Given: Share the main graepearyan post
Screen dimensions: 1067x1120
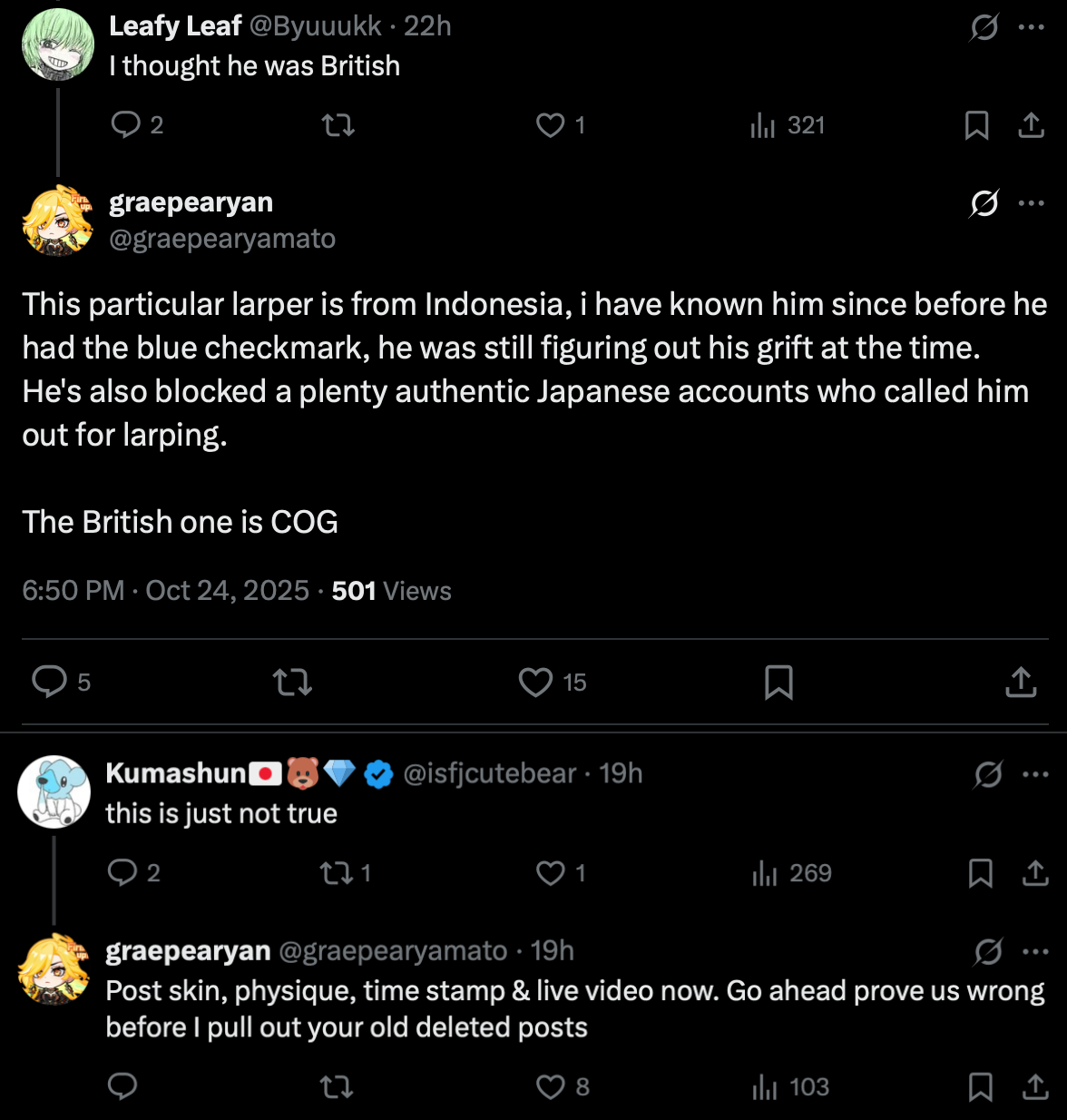Looking at the screenshot, I should (x=1021, y=682).
